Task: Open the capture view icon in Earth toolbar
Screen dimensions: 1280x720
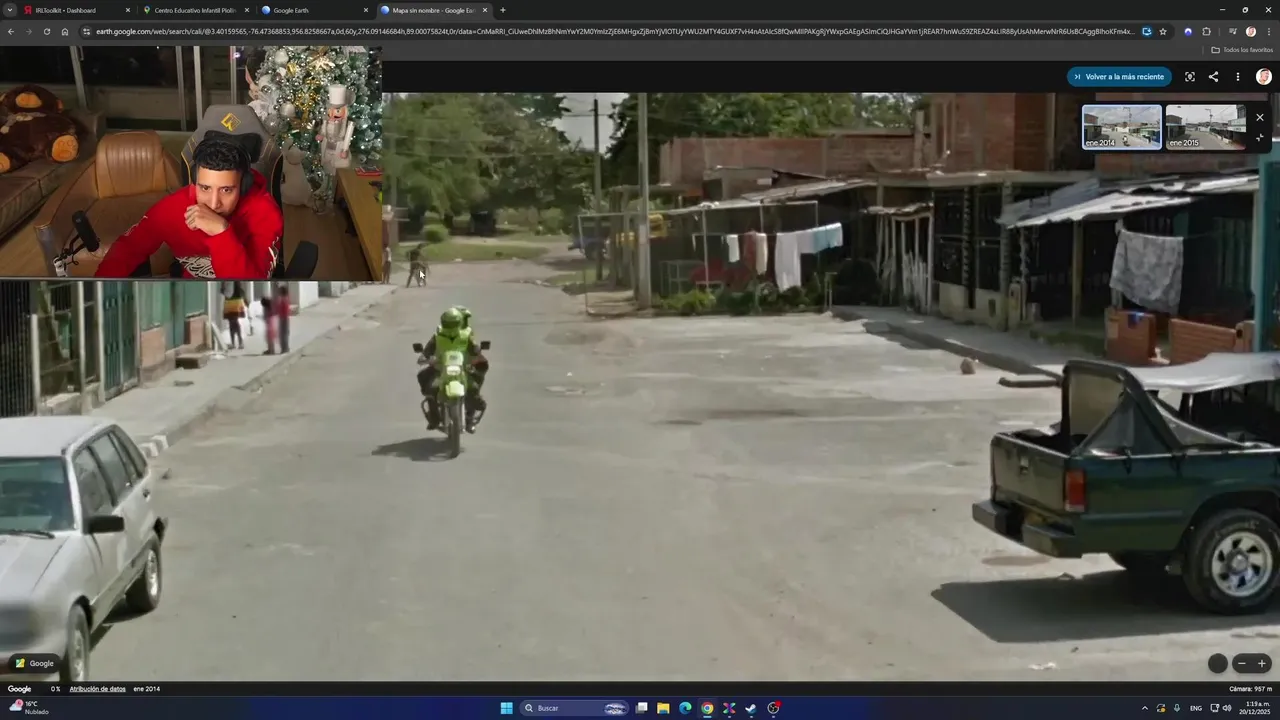Action: [x=1190, y=77]
